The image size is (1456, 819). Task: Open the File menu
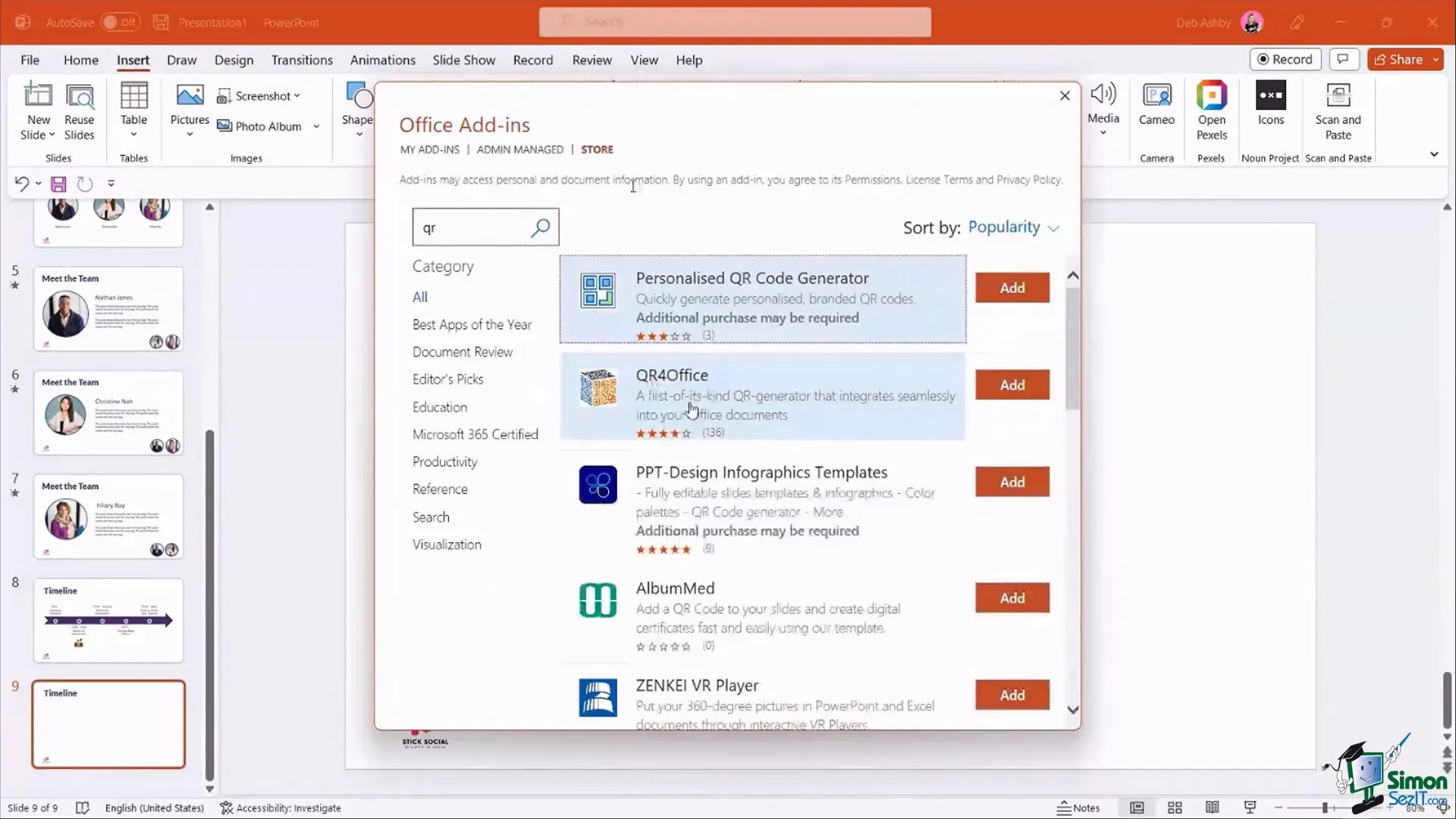point(30,60)
